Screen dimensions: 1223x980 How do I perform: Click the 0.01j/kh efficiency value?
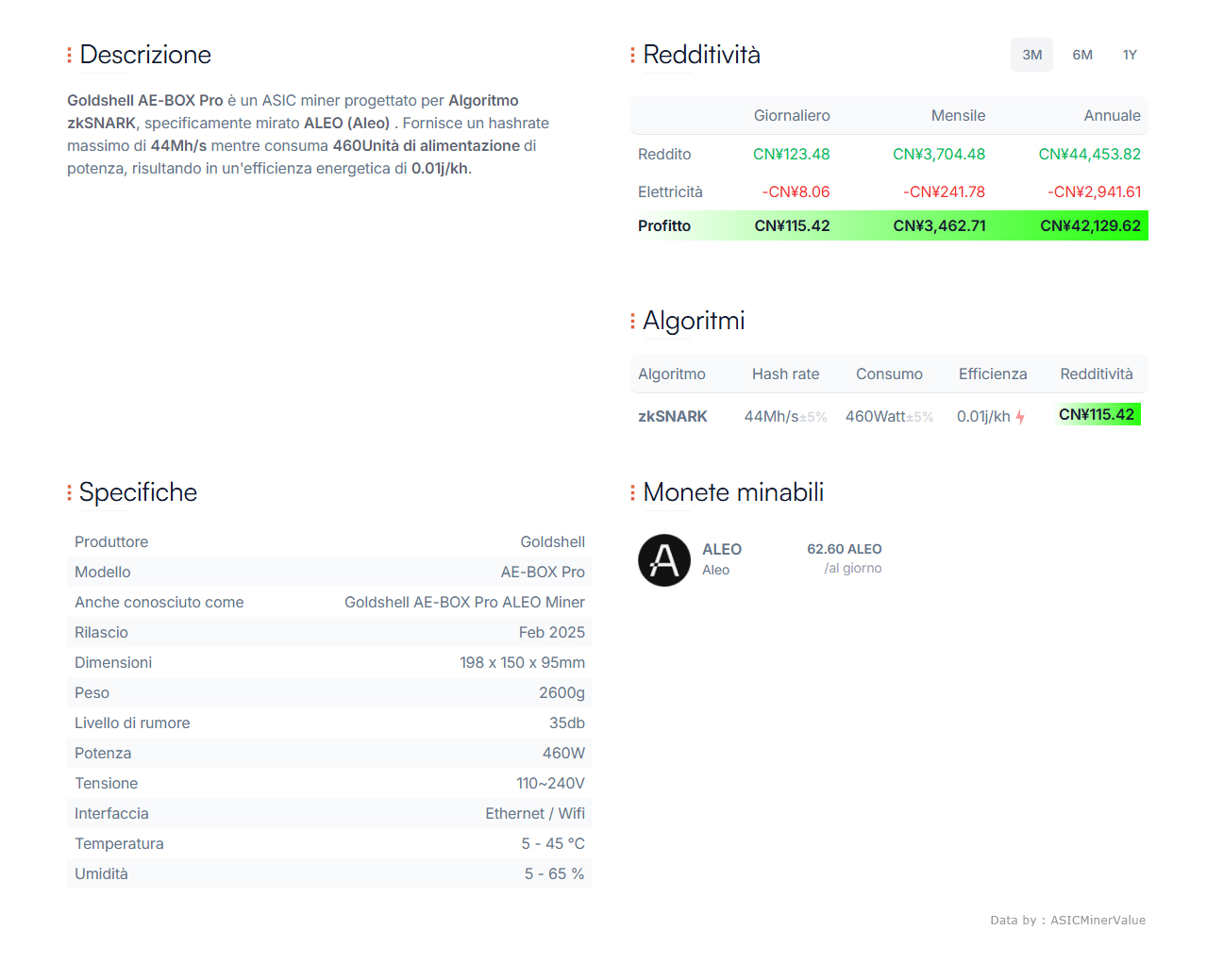pos(983,416)
